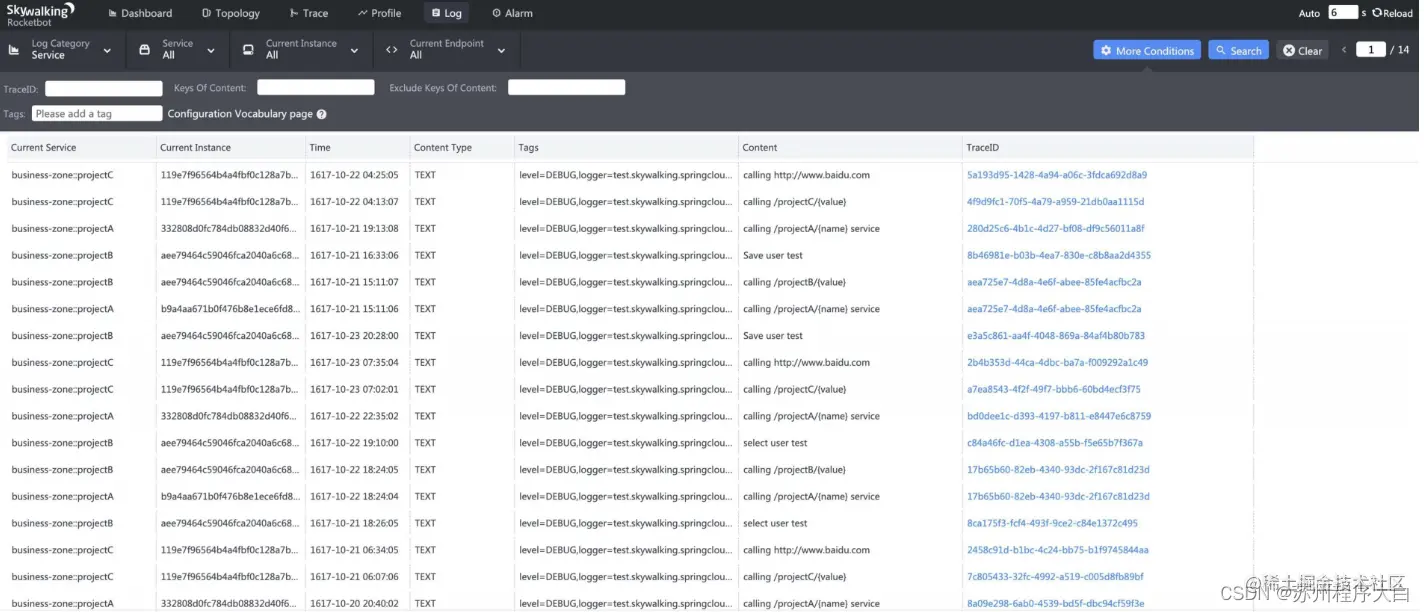
Task: Focus the Exclude Keys Of Content field
Action: pos(567,88)
